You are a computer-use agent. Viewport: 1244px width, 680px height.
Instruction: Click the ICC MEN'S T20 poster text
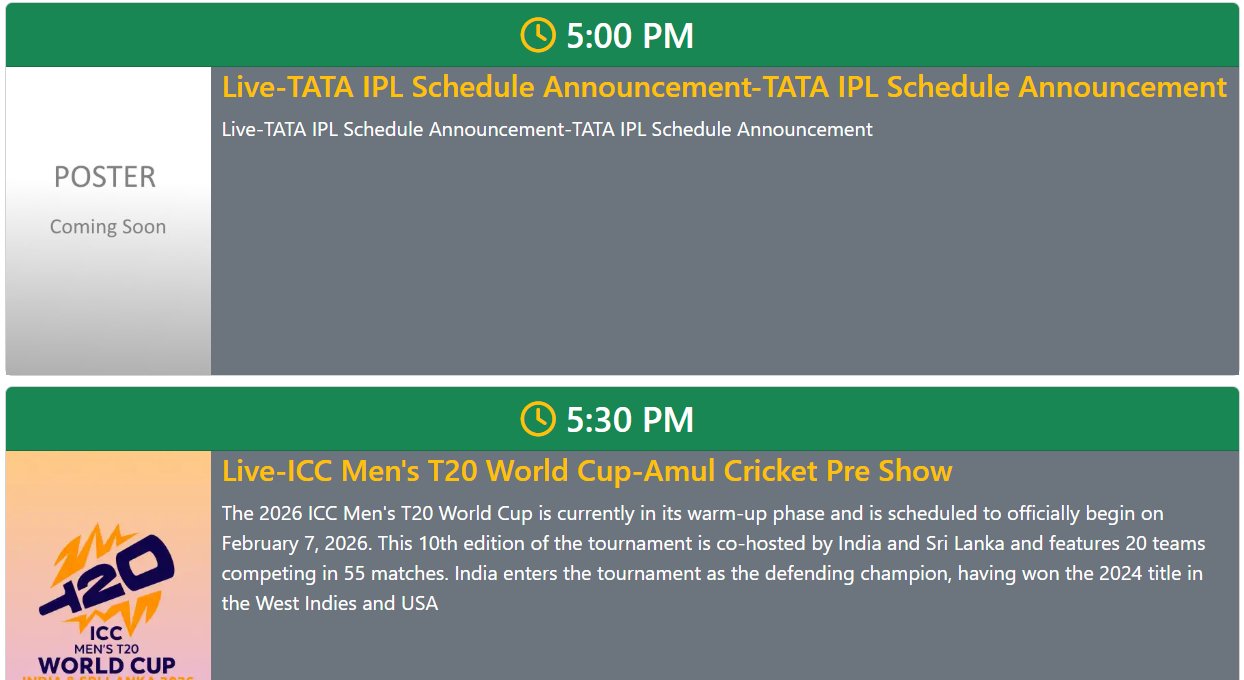(107, 641)
